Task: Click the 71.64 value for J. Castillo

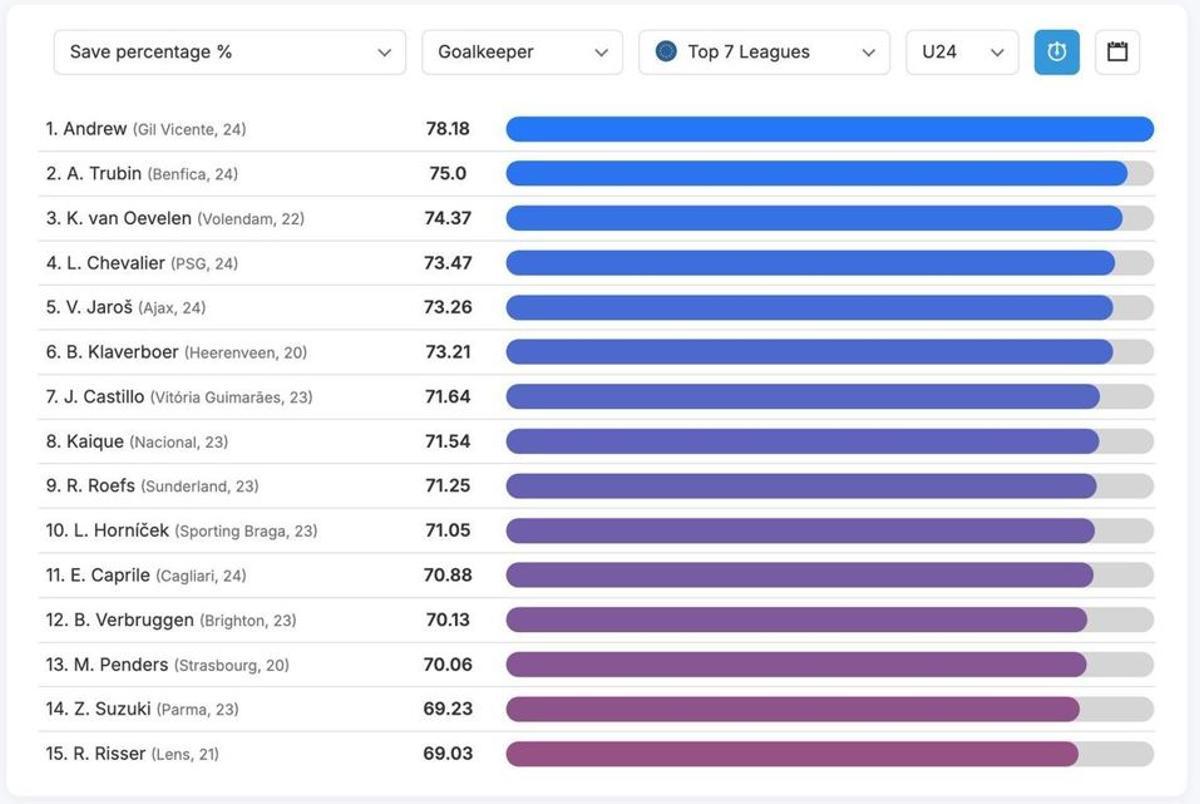Action: [448, 397]
